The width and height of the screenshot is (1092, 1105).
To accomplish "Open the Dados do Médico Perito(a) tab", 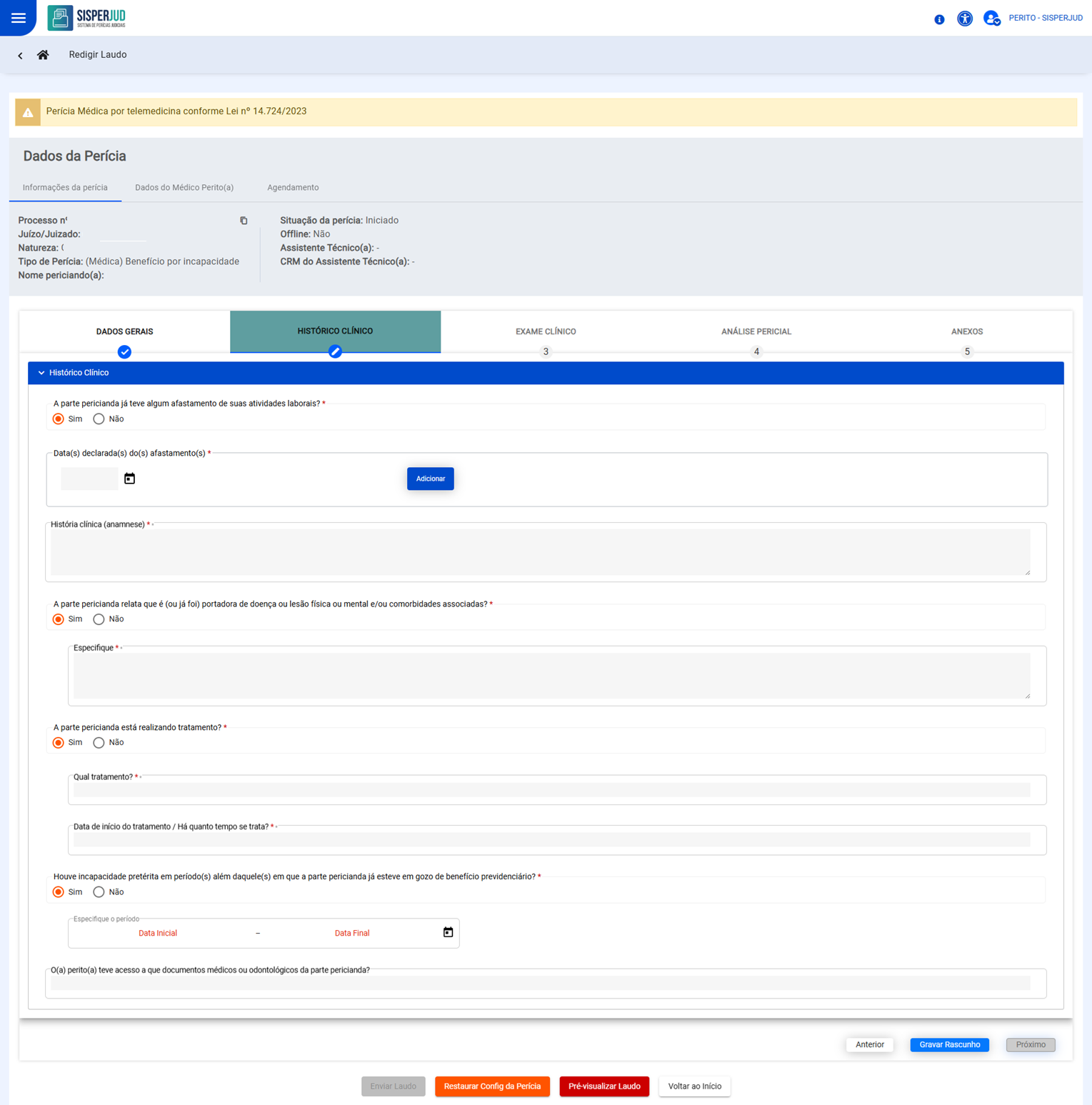I will click(184, 188).
